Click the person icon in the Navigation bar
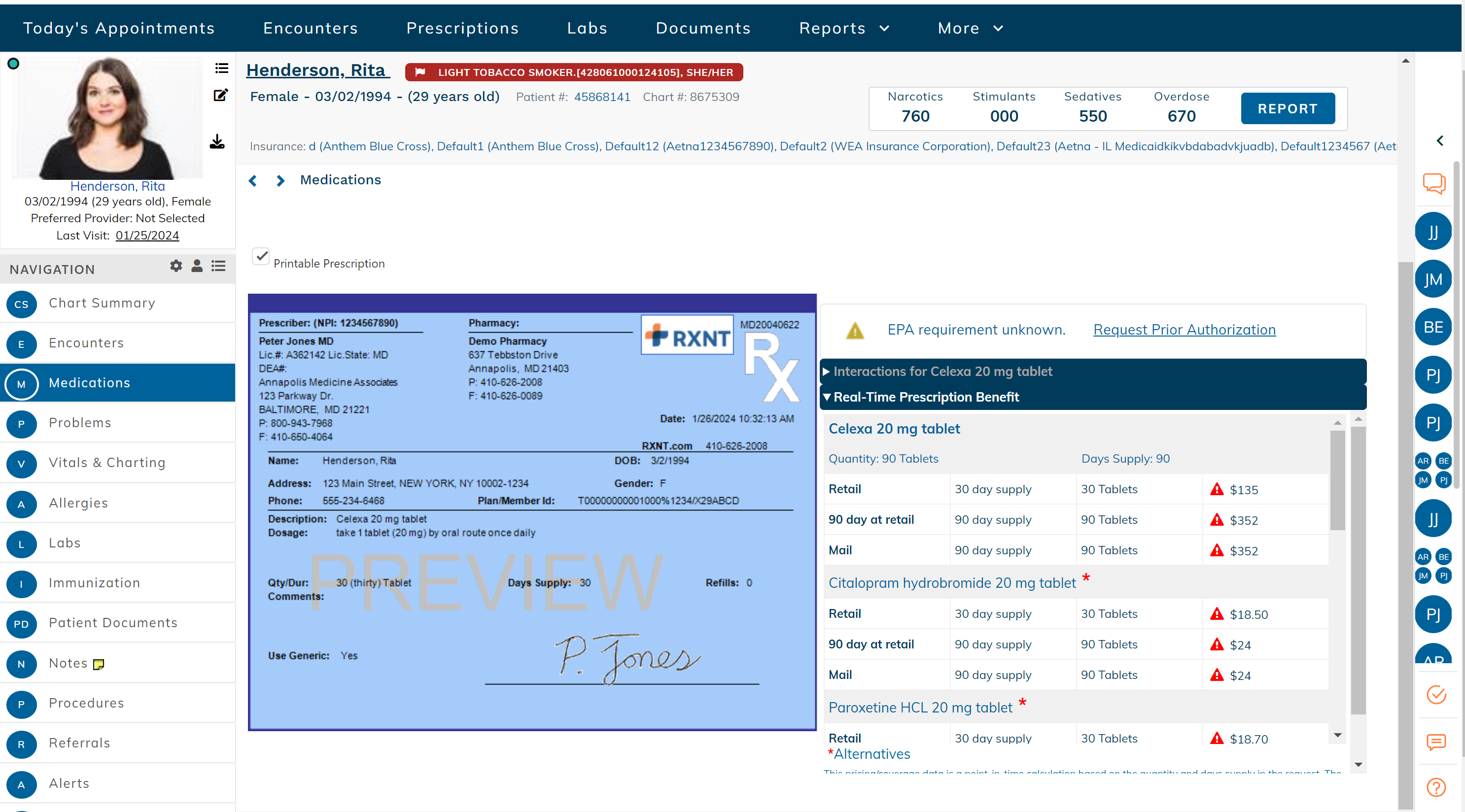 [x=197, y=266]
